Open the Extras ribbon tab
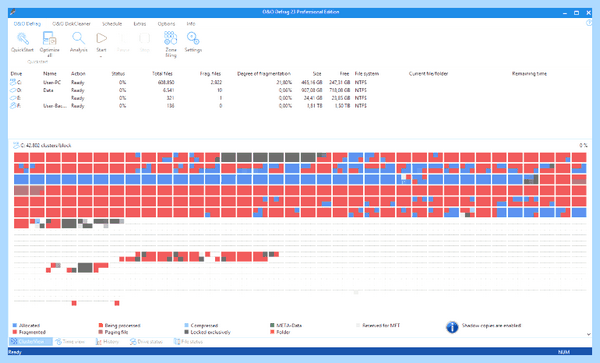Viewport: 600px width, 363px height. pos(140,24)
